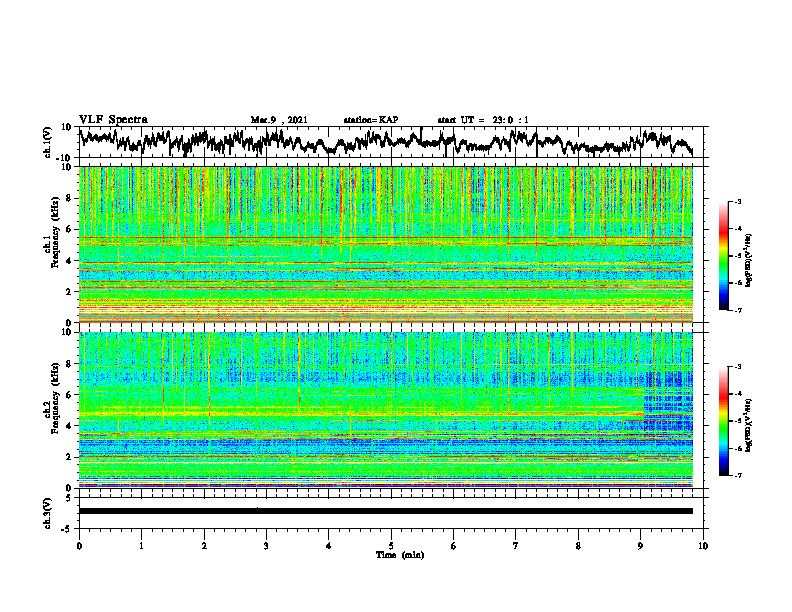Select the ch.1 "log(PSD)(V²/Hz)" colorbar label

748,261
